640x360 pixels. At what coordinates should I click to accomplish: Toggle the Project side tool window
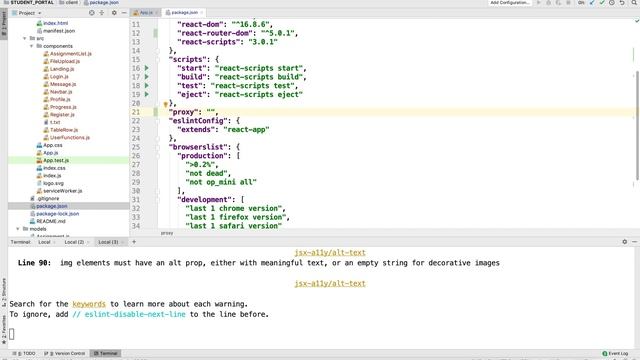tap(4, 24)
